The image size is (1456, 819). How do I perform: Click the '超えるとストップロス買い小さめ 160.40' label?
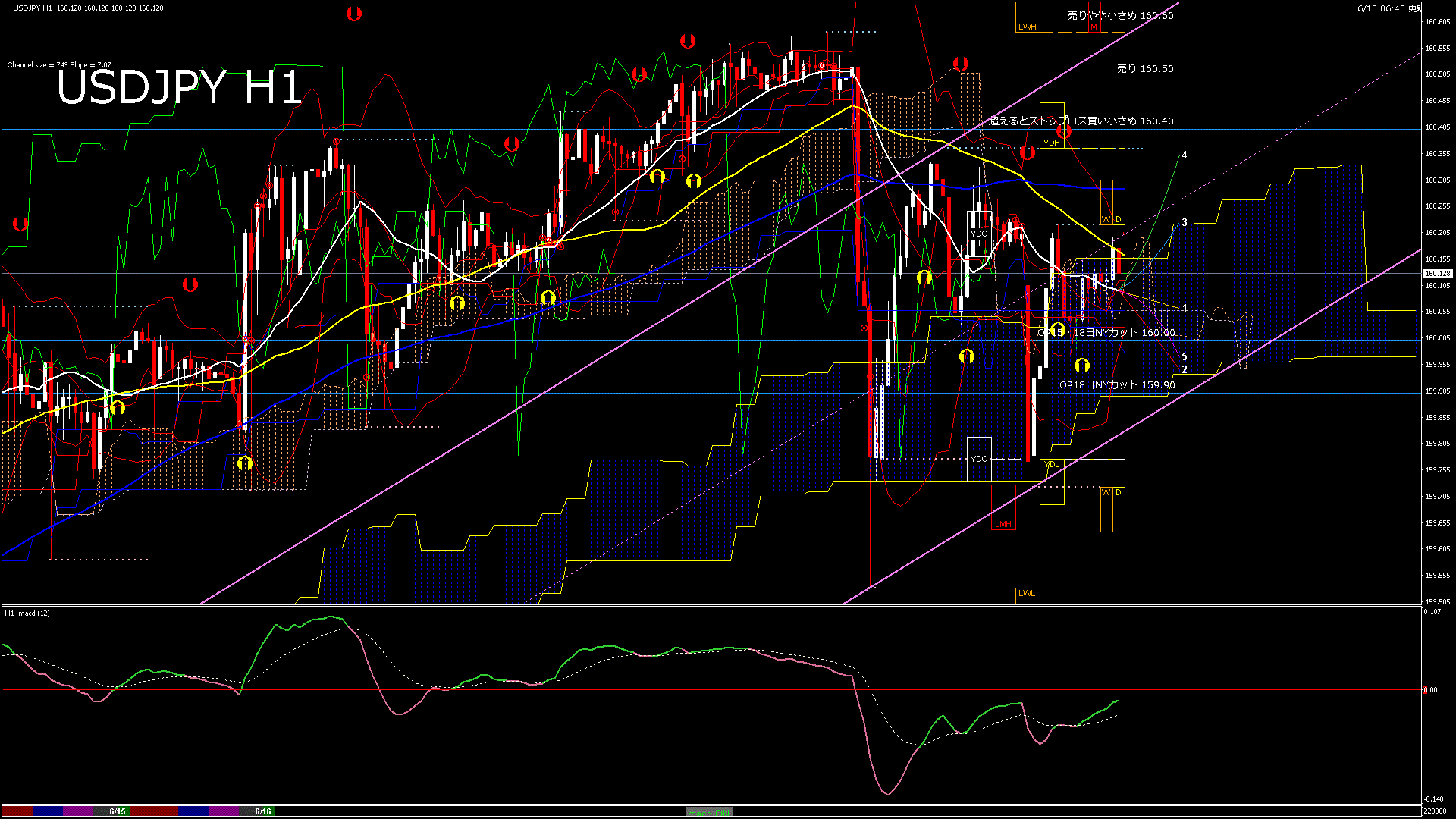click(1081, 121)
